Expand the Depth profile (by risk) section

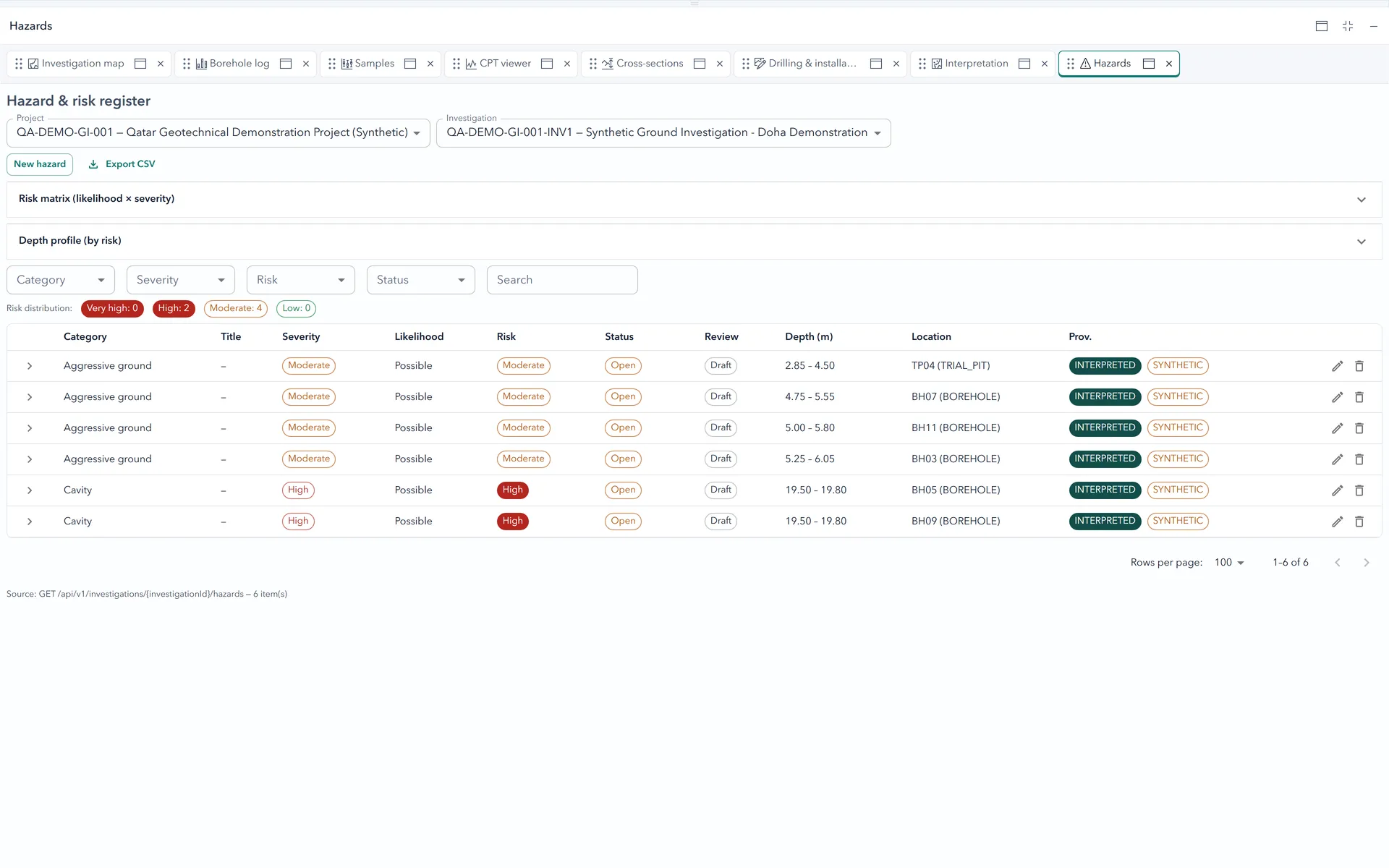coord(694,241)
